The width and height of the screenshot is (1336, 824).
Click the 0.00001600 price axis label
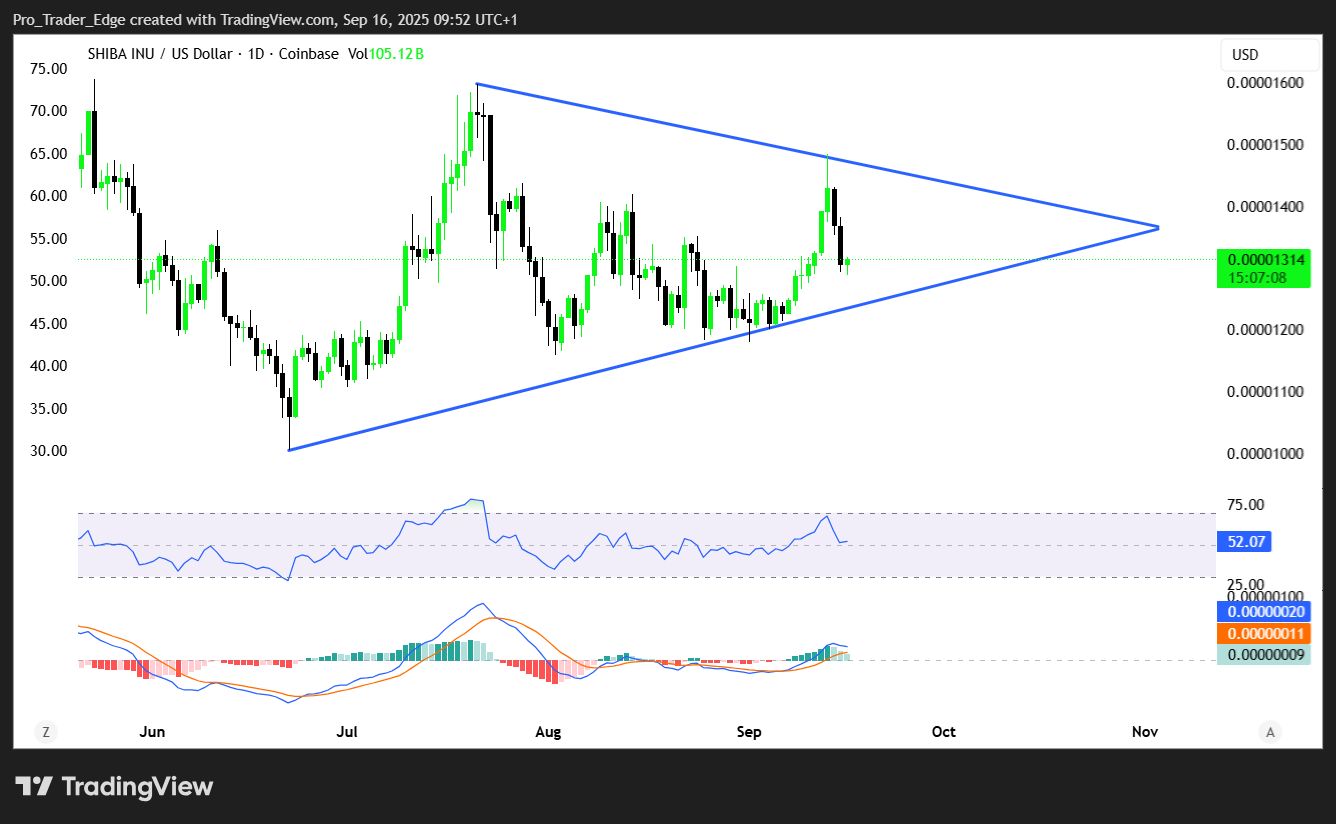coord(1265,83)
